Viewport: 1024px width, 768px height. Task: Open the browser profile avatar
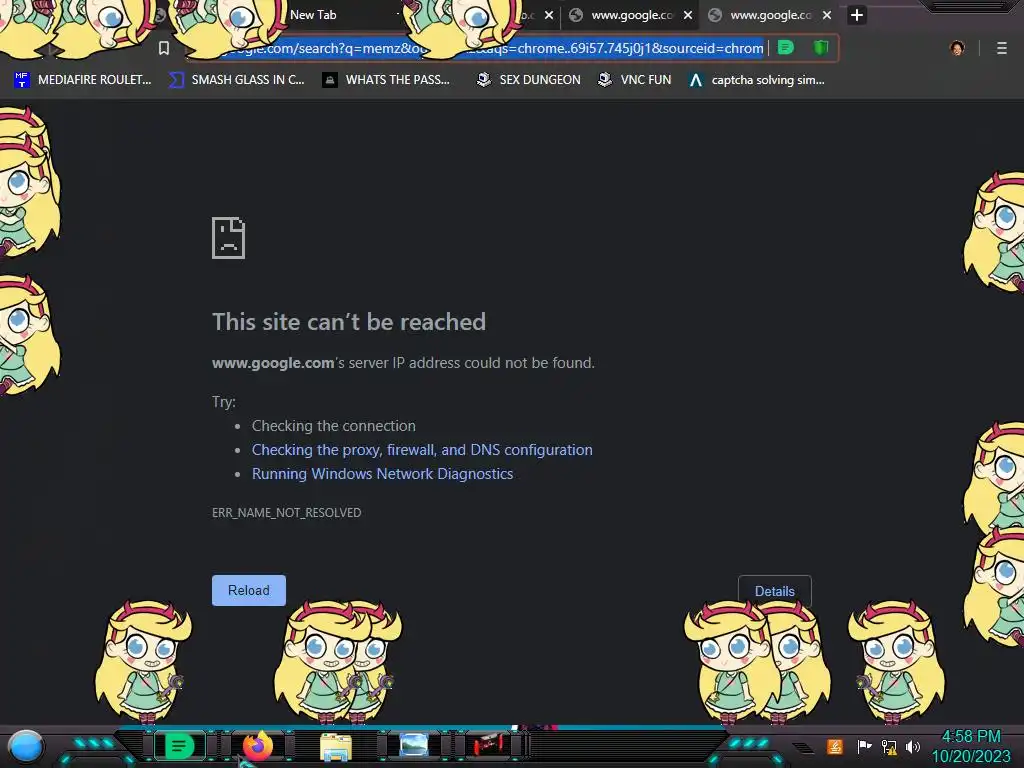point(957,48)
